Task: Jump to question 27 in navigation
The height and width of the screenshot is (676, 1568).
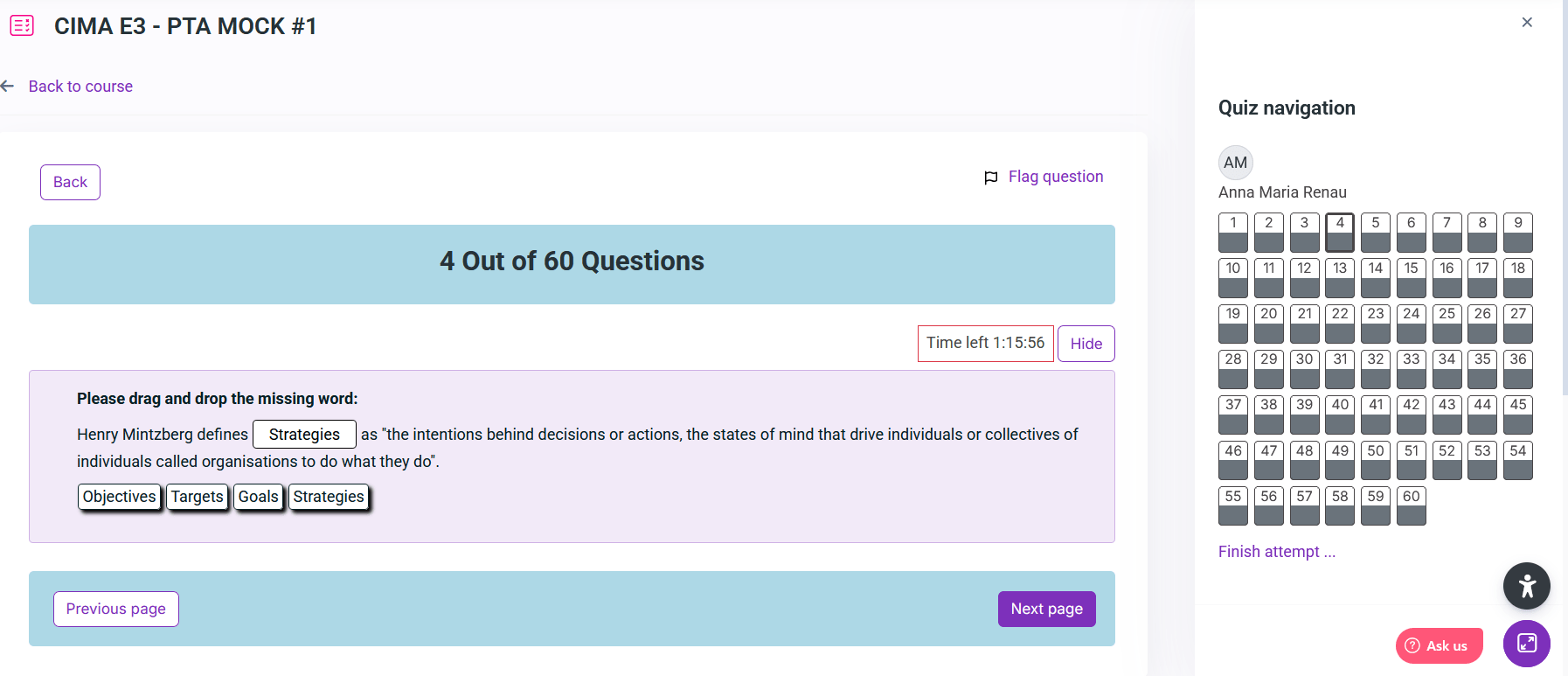Action: pyautogui.click(x=1517, y=323)
